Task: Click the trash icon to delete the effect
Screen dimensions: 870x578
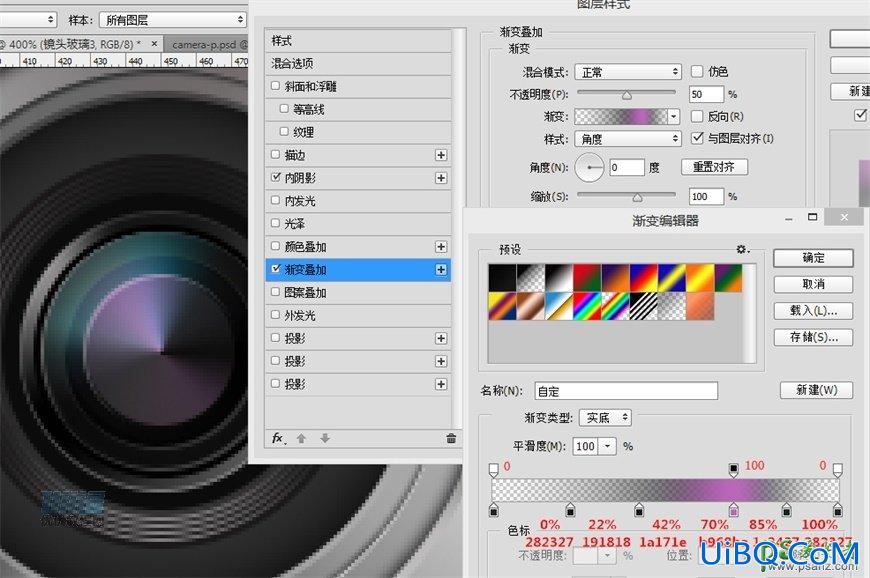Action: coord(451,438)
